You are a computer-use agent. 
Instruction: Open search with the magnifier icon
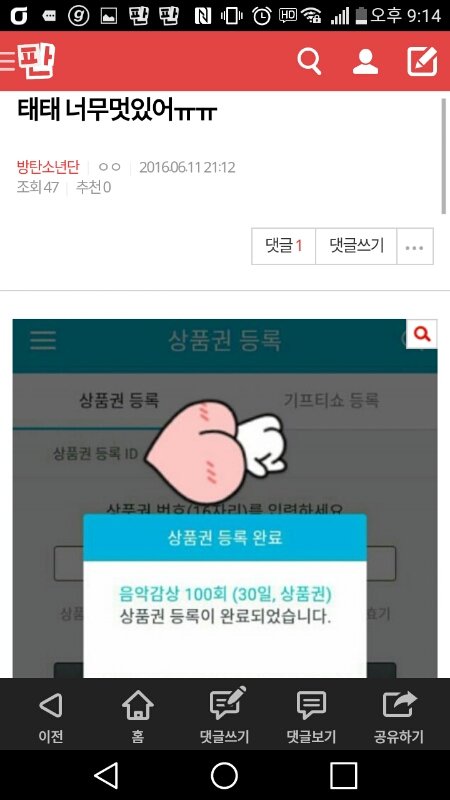309,61
